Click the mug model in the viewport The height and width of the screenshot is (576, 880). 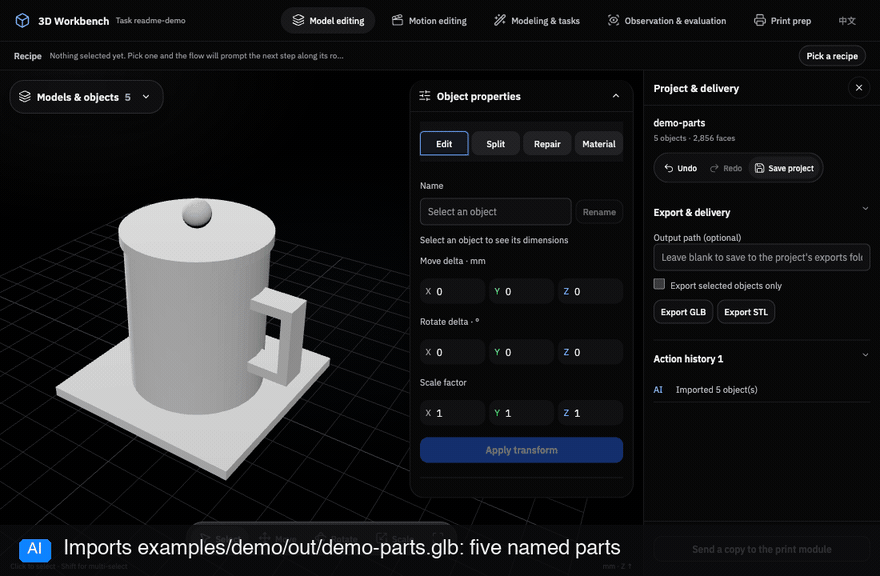tap(198, 314)
